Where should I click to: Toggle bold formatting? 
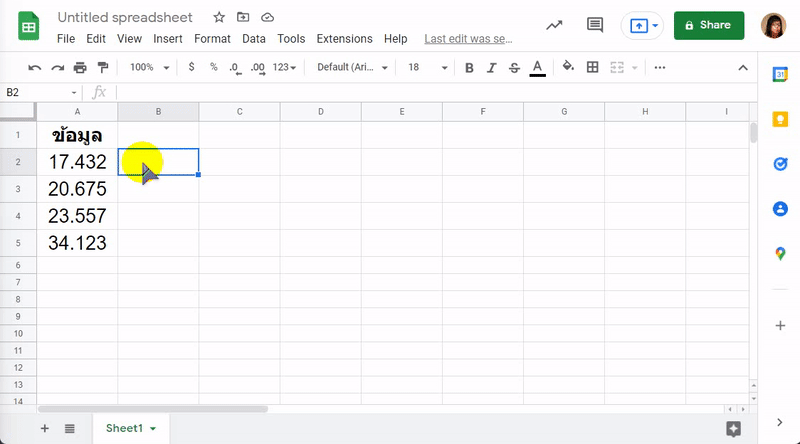[x=469, y=67]
